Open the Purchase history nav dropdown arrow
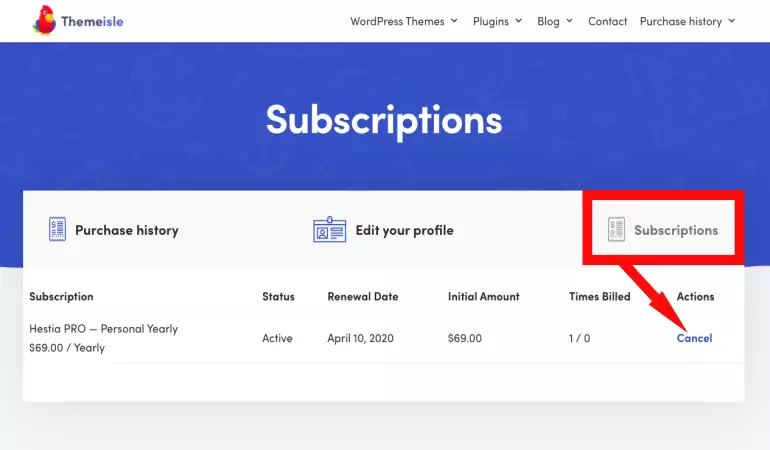The width and height of the screenshot is (770, 450). tap(732, 21)
